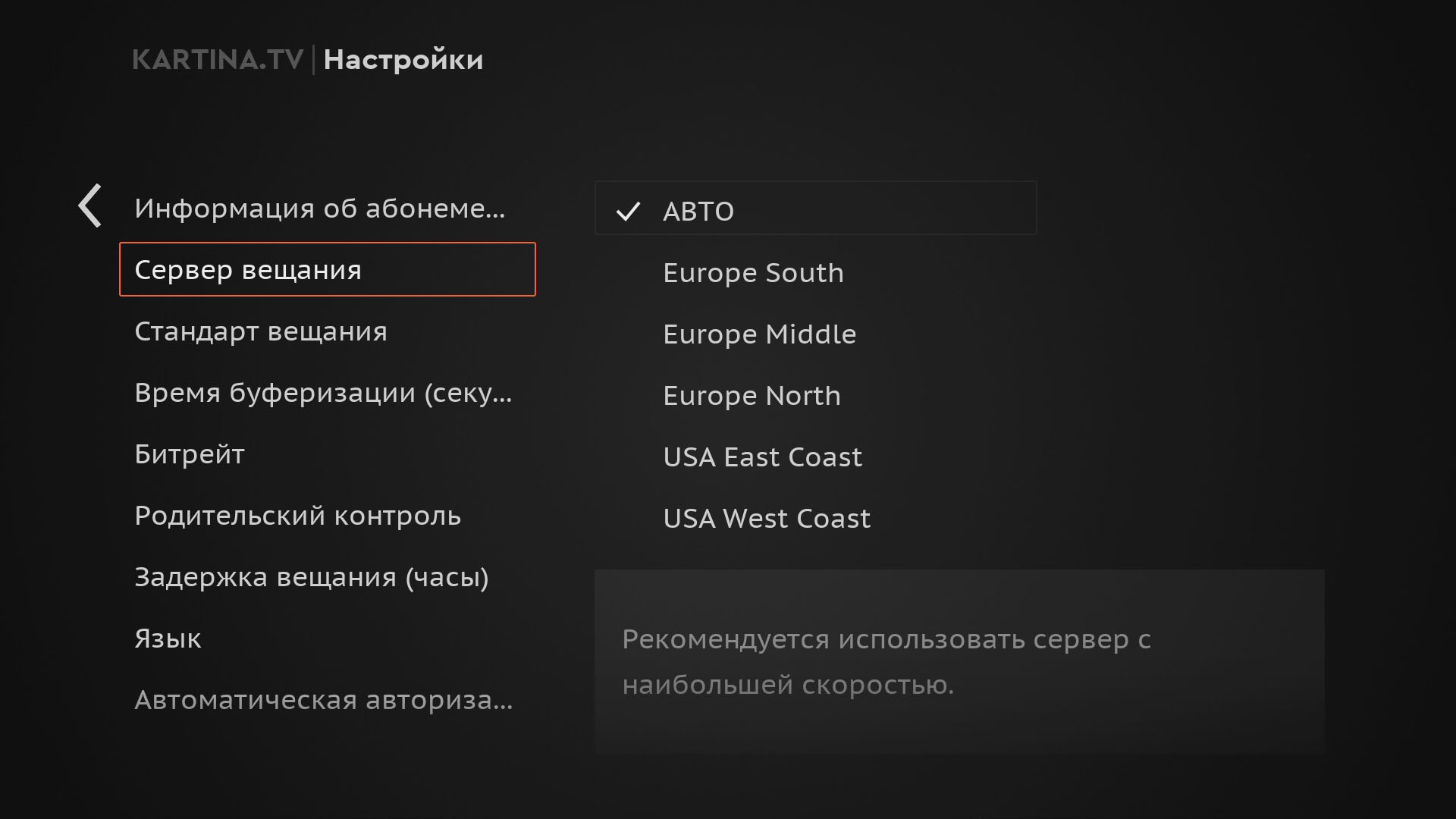Open Задержка вещания settings
Viewport: 1456px width, 819px height.
tap(312, 577)
